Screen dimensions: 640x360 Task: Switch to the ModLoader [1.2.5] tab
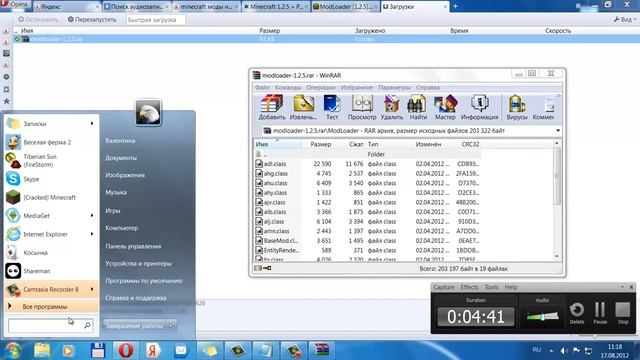(345, 7)
